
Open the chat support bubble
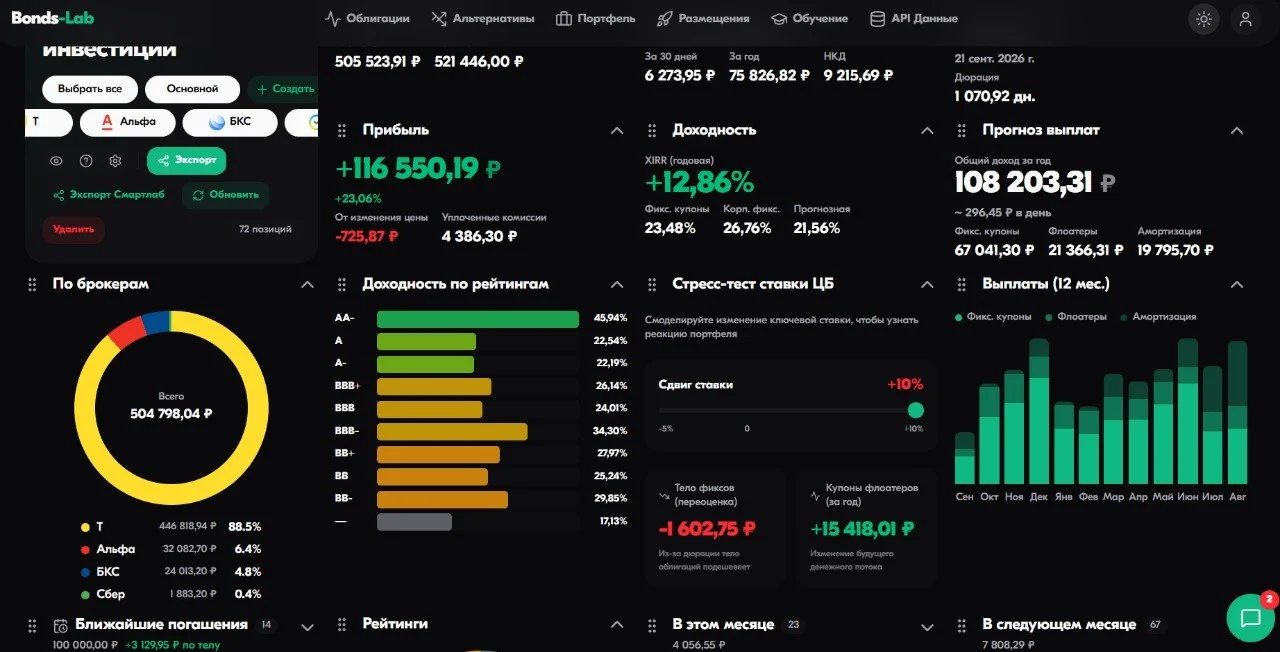coord(1250,617)
